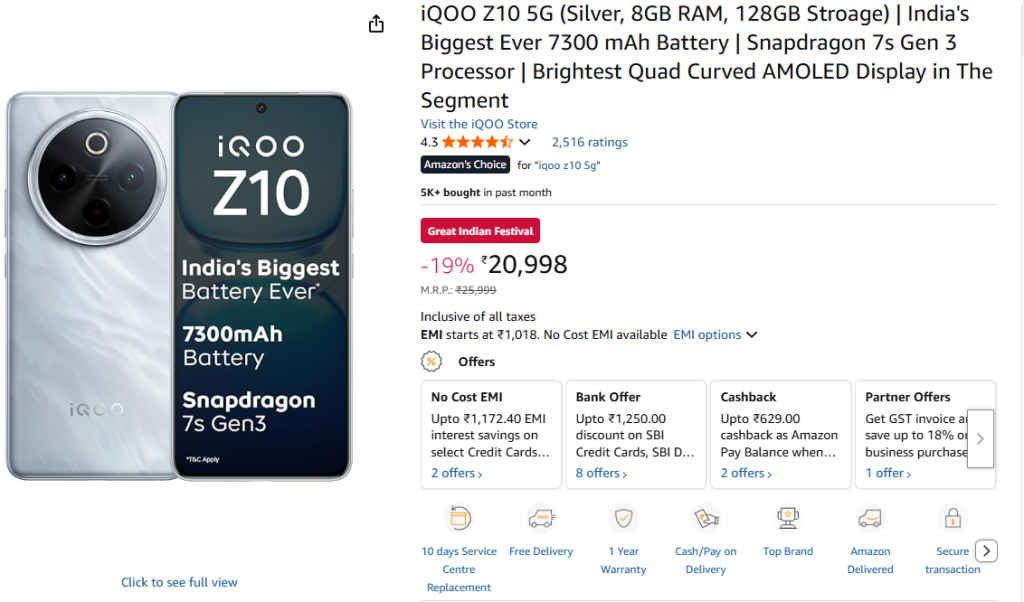Click the Secure transaction lock icon
1024x602 pixels.
coord(952,517)
